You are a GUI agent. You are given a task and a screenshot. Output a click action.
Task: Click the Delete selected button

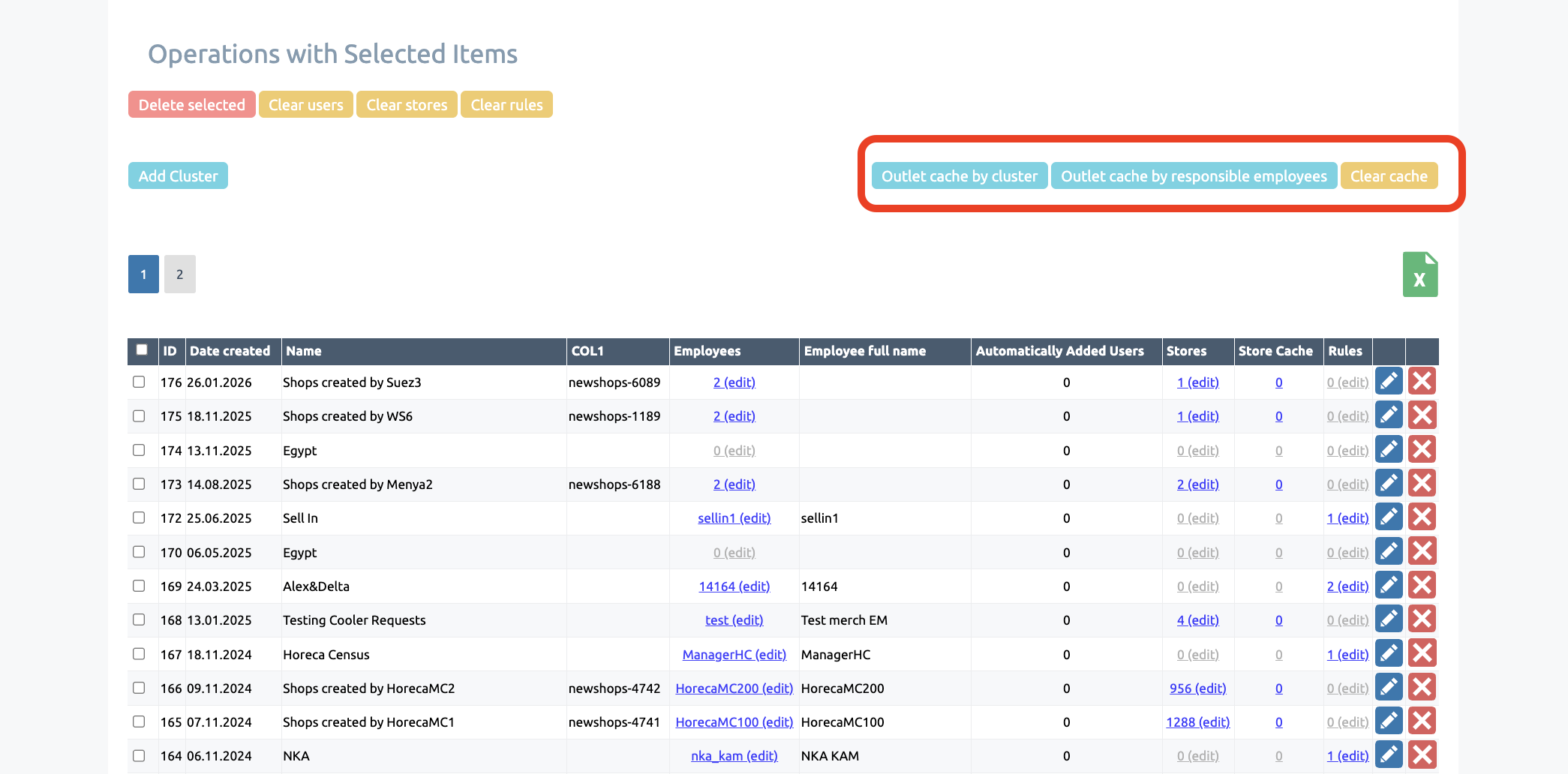click(191, 105)
